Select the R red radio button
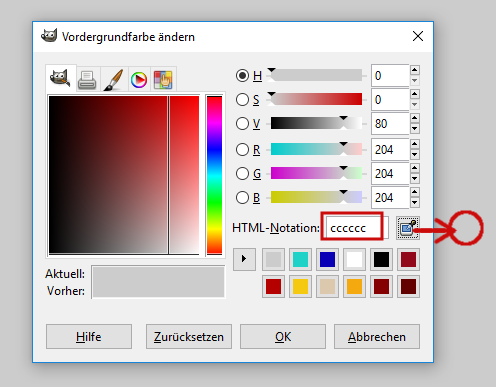 pyautogui.click(x=242, y=150)
